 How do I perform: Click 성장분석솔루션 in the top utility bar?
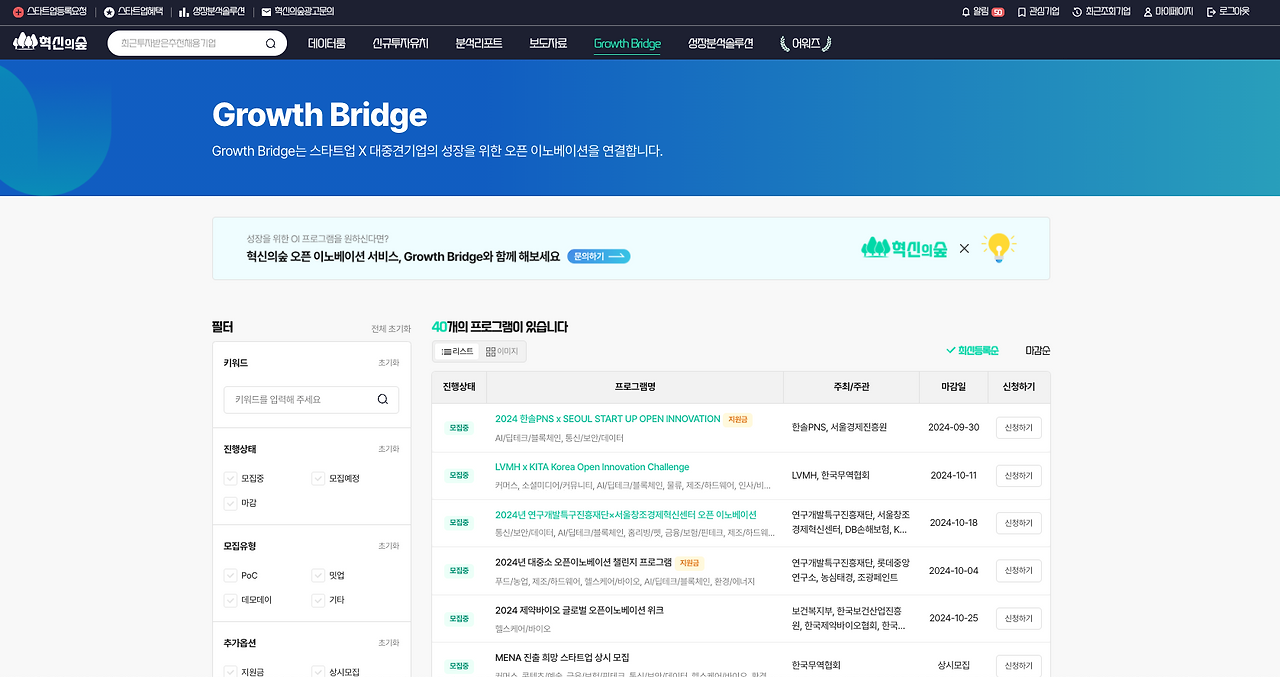pyautogui.click(x=212, y=12)
